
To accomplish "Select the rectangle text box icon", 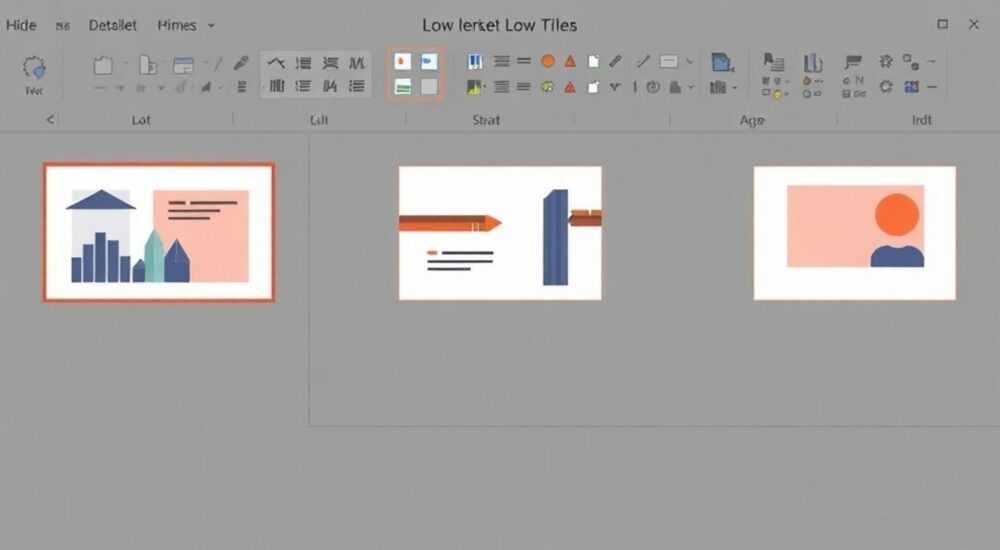I will 668,62.
